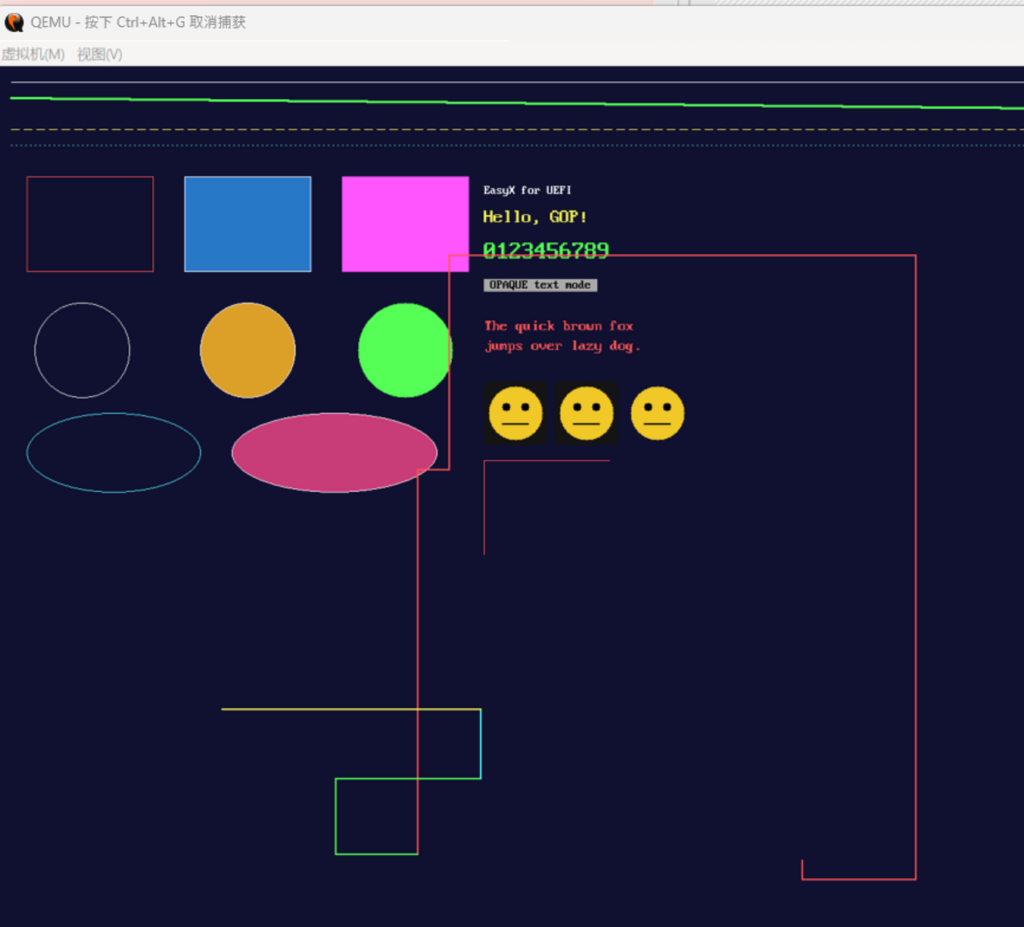The image size is (1024, 927).
Task: Click the filled green circle
Action: click(406, 350)
